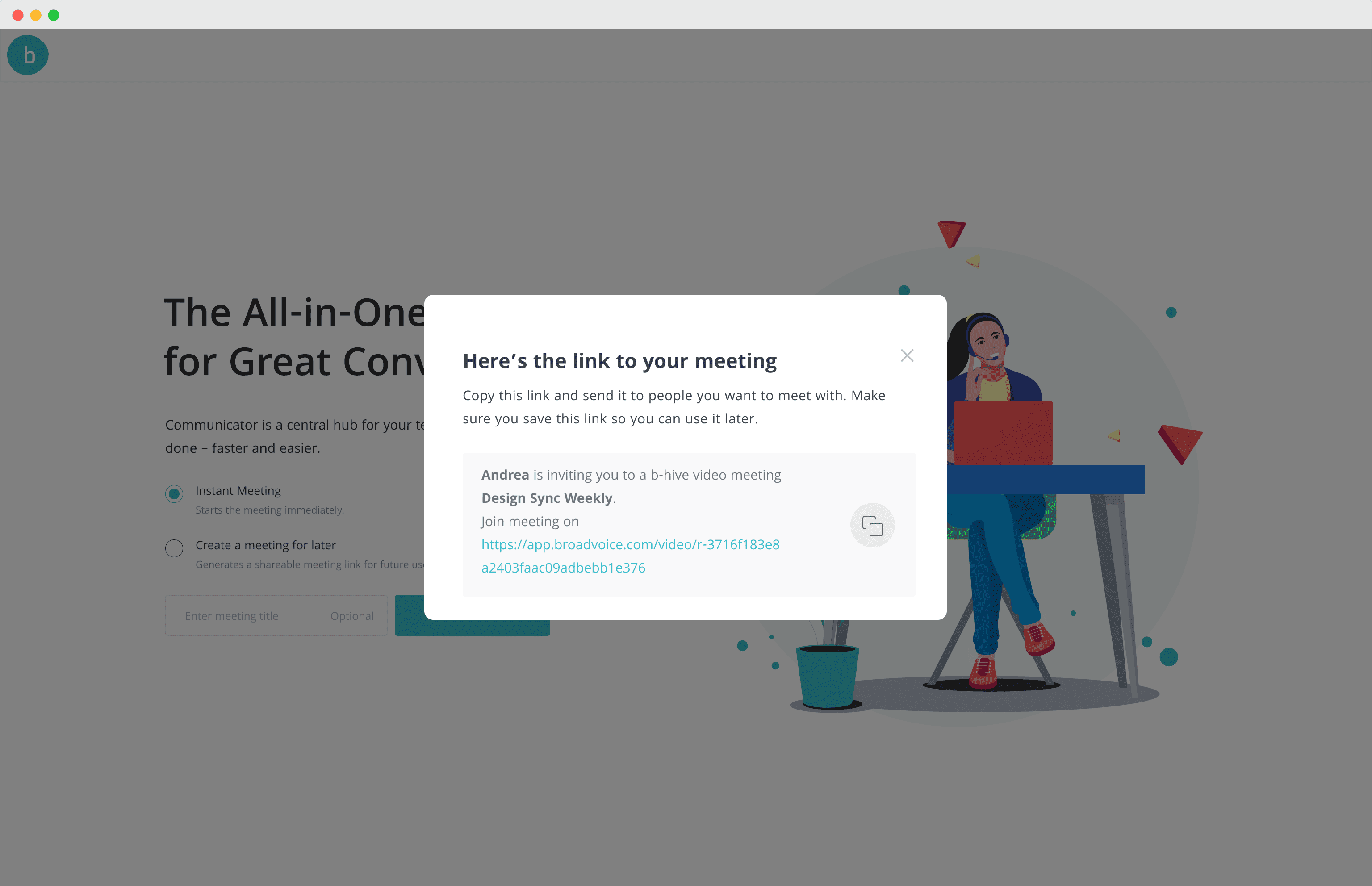Click the yellow macOS minimize button
Viewport: 1372px width, 886px height.
click(x=36, y=15)
